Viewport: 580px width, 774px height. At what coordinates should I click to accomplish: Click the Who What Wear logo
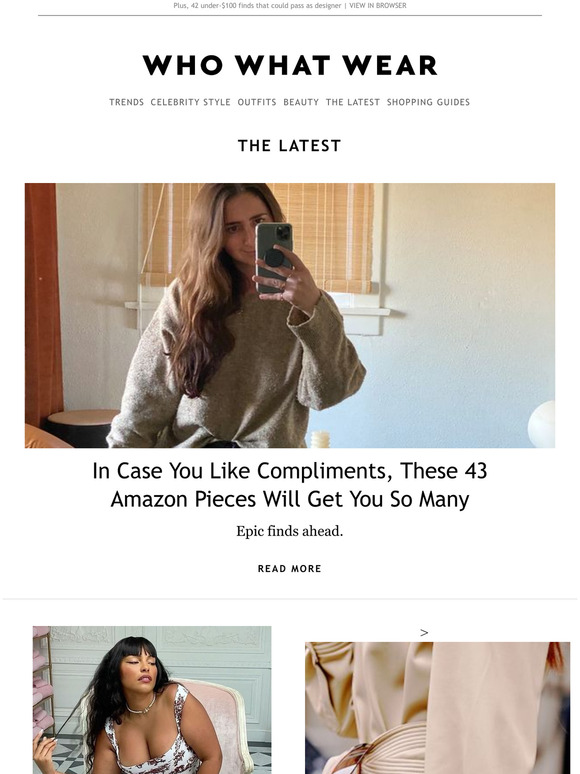click(290, 65)
